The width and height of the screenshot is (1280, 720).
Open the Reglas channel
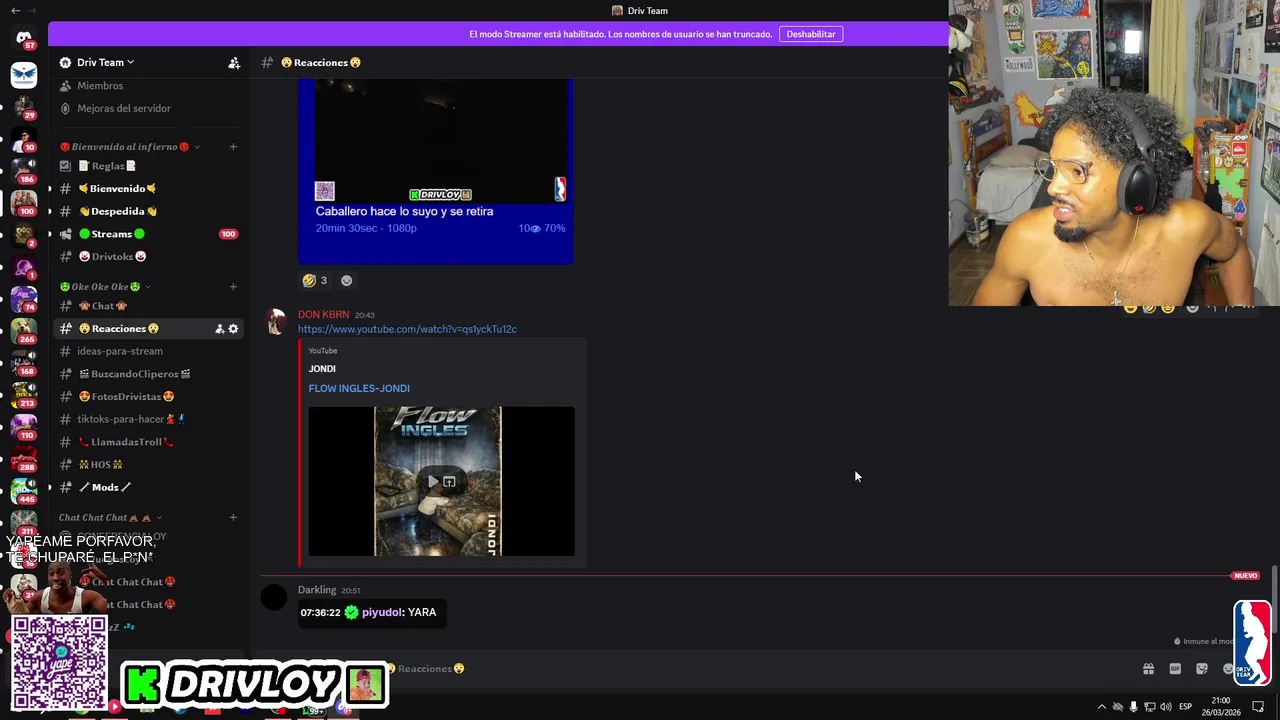[x=150, y=166]
